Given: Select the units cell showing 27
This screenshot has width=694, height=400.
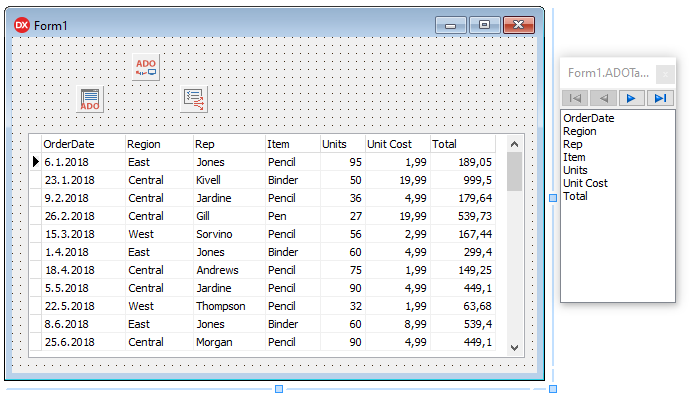Looking at the screenshot, I should 343,216.
